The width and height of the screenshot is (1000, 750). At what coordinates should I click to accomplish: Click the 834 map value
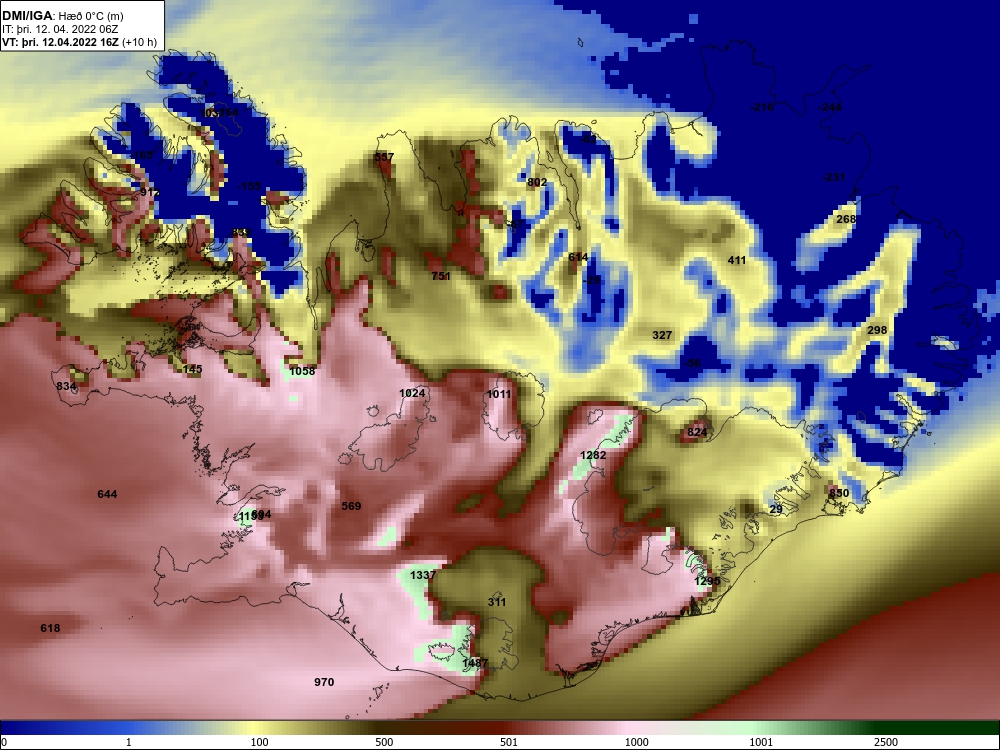[66, 386]
